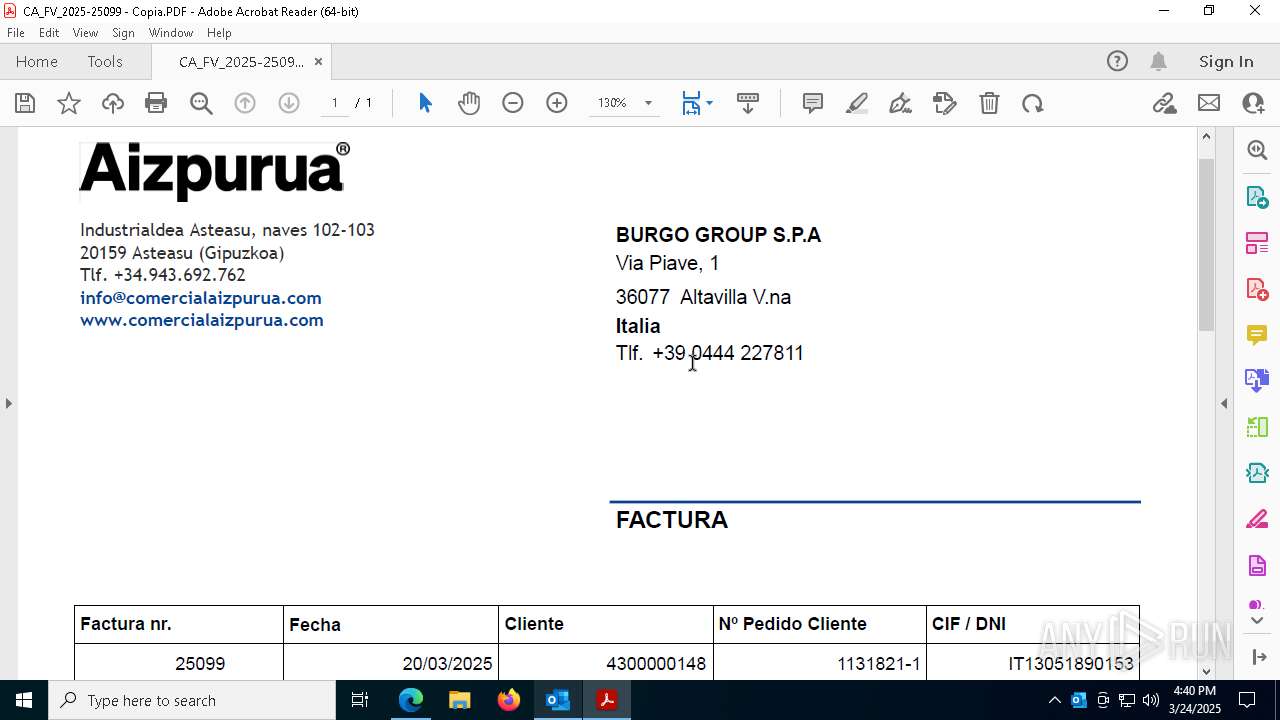Open the Window menu
The width and height of the screenshot is (1280, 720).
point(171,33)
